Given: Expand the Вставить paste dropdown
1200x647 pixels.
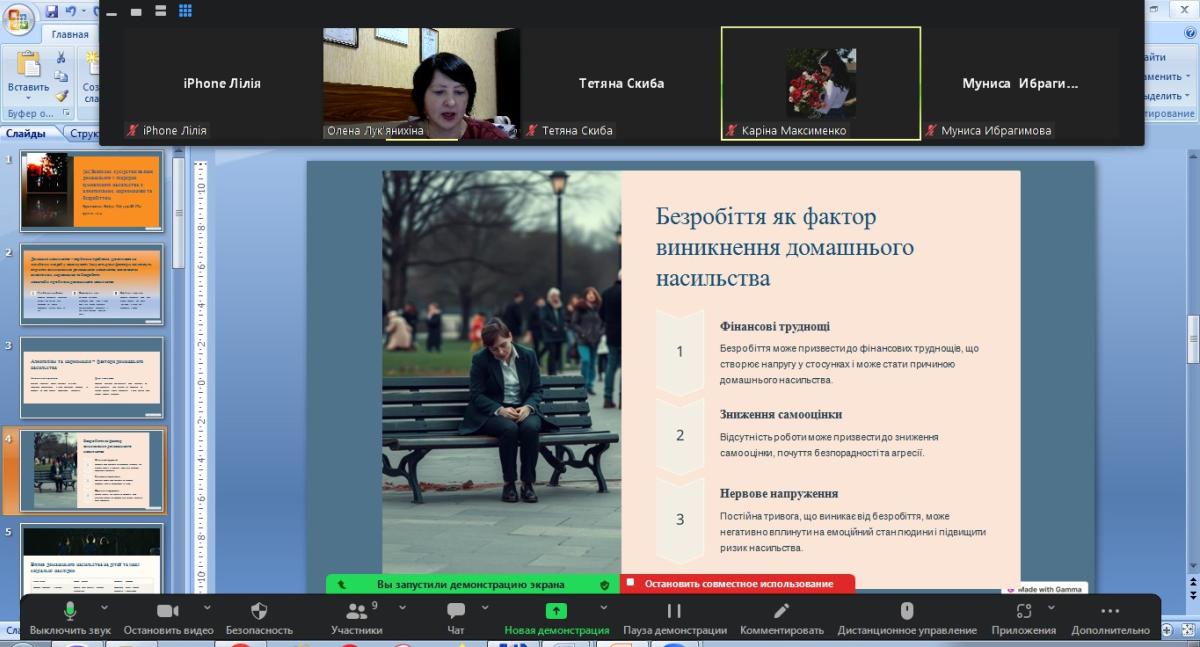Looking at the screenshot, I should (x=28, y=98).
